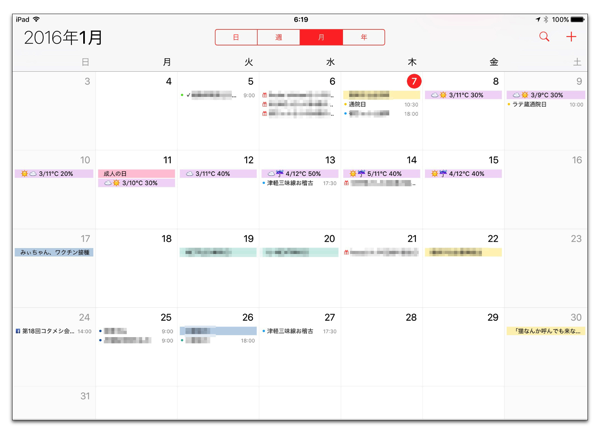
Task: Open weather event 3/11°C 30% on the 8th
Action: click(464, 95)
